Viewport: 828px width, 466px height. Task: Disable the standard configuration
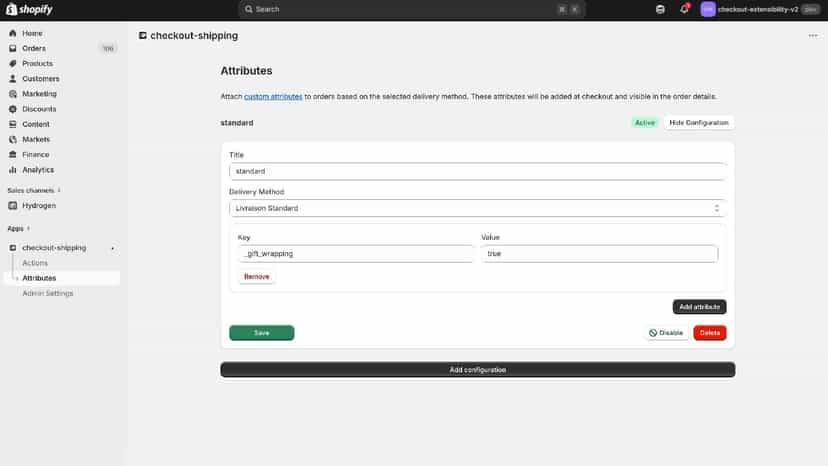[666, 333]
